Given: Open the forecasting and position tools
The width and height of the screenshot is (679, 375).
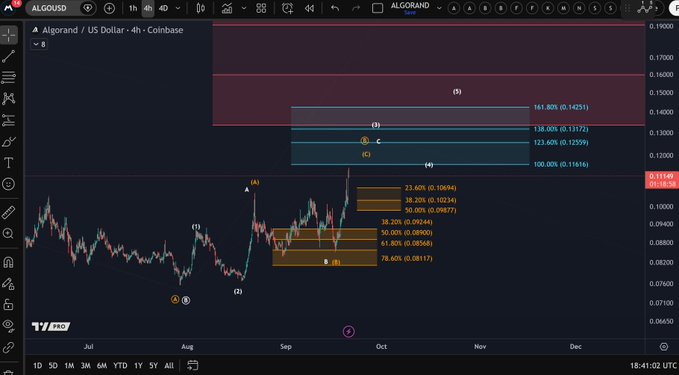Looking at the screenshot, I should click(x=9, y=120).
